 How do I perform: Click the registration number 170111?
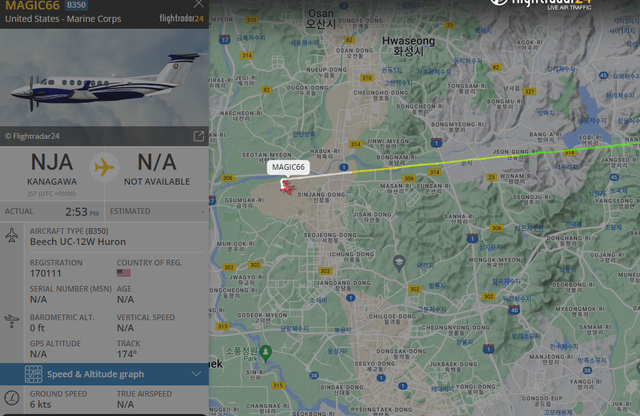coord(46,273)
